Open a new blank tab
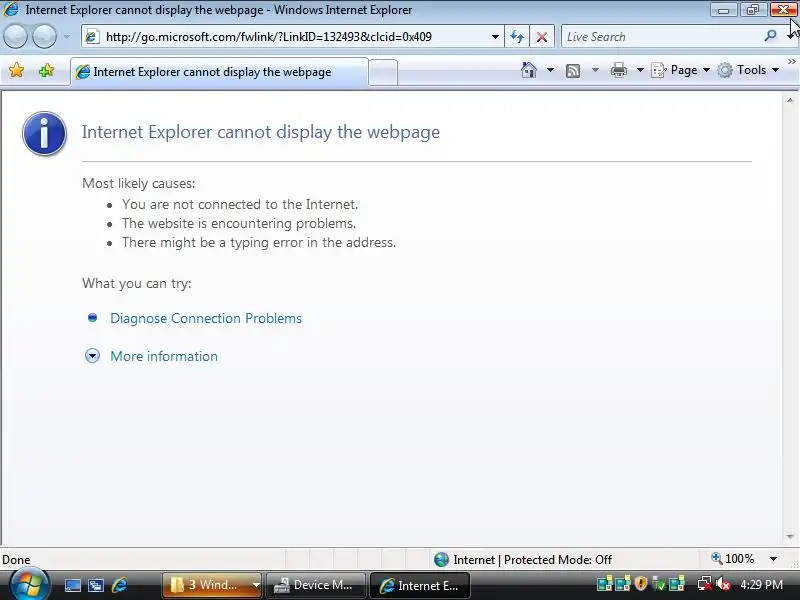The height and width of the screenshot is (600, 800). pyautogui.click(x=383, y=72)
